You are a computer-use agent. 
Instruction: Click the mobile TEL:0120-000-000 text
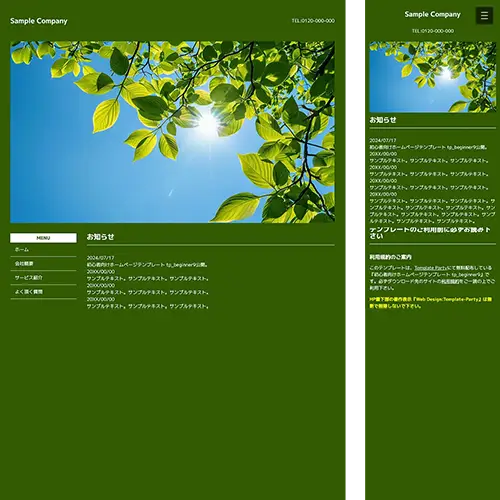pos(433,31)
